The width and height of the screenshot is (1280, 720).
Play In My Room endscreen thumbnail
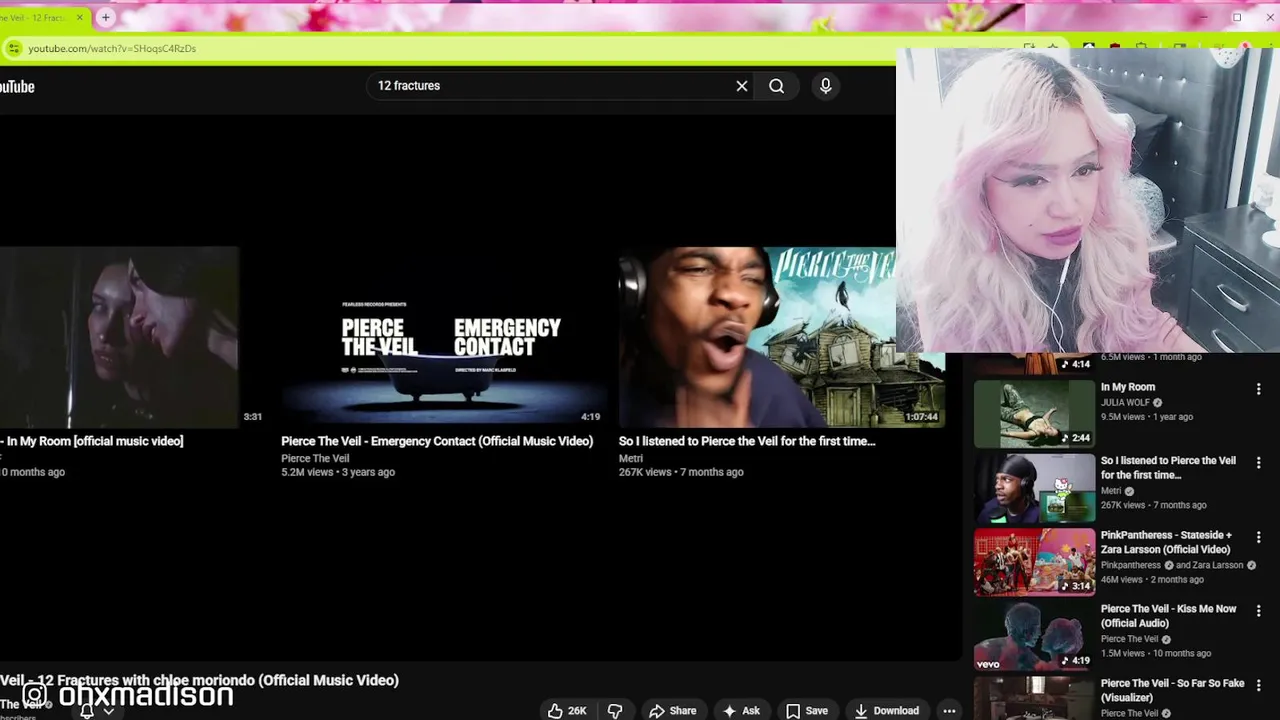point(119,337)
